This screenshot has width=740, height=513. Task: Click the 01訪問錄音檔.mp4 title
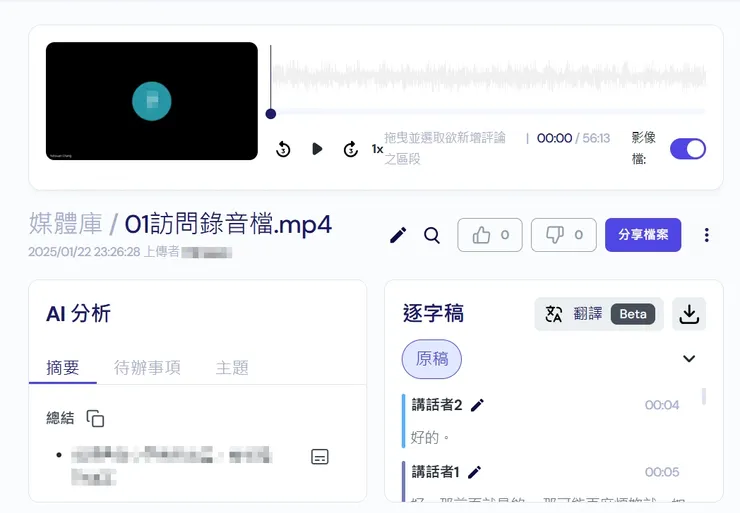tap(228, 224)
